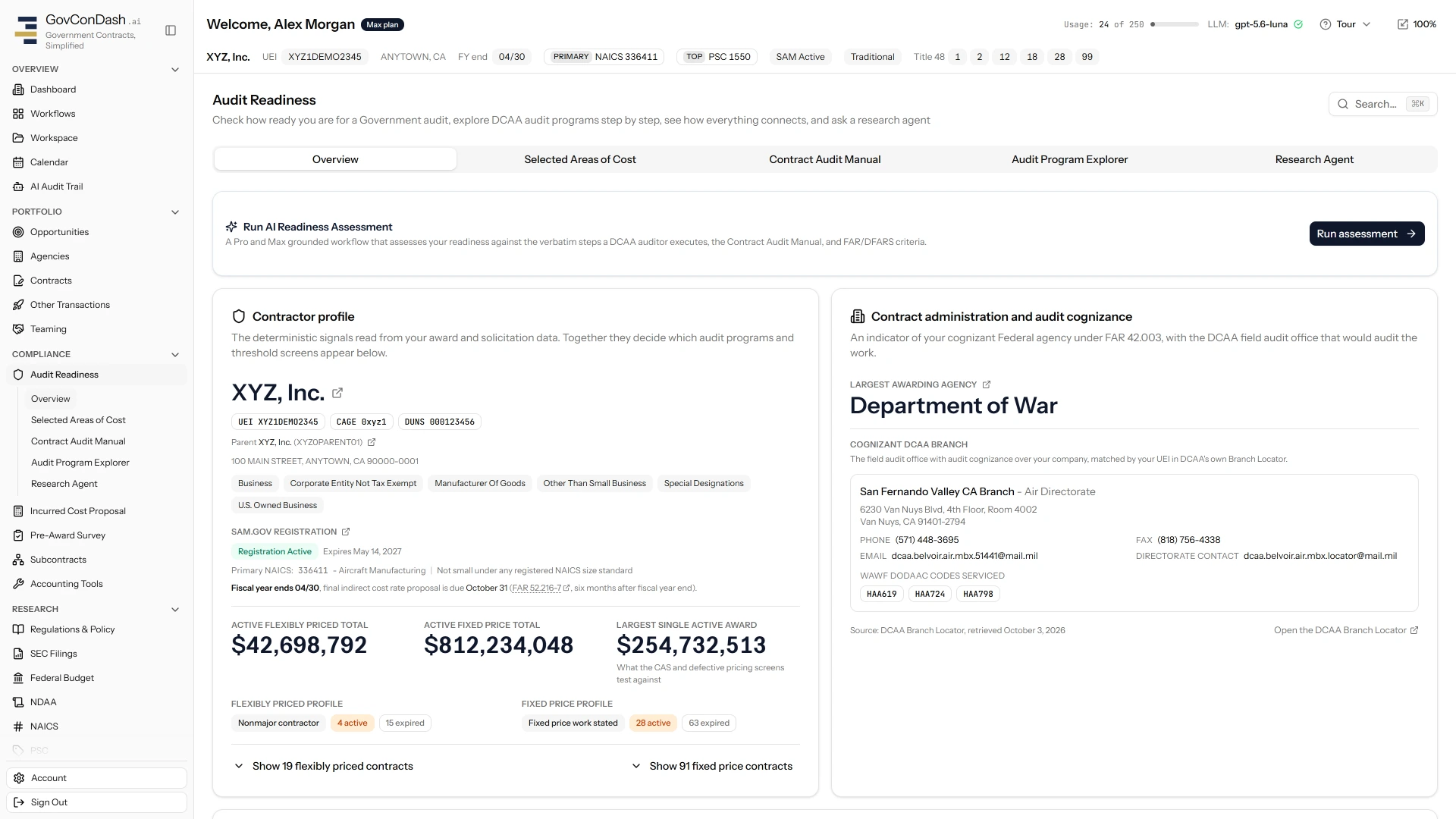
Task: Click external link icon beside XYZ, Inc. heading
Action: point(337,393)
